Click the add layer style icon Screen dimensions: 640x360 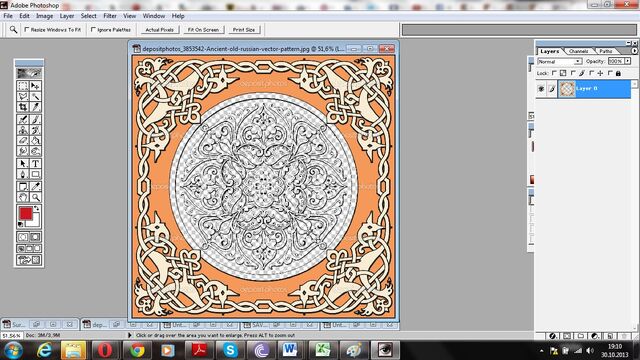click(552, 336)
